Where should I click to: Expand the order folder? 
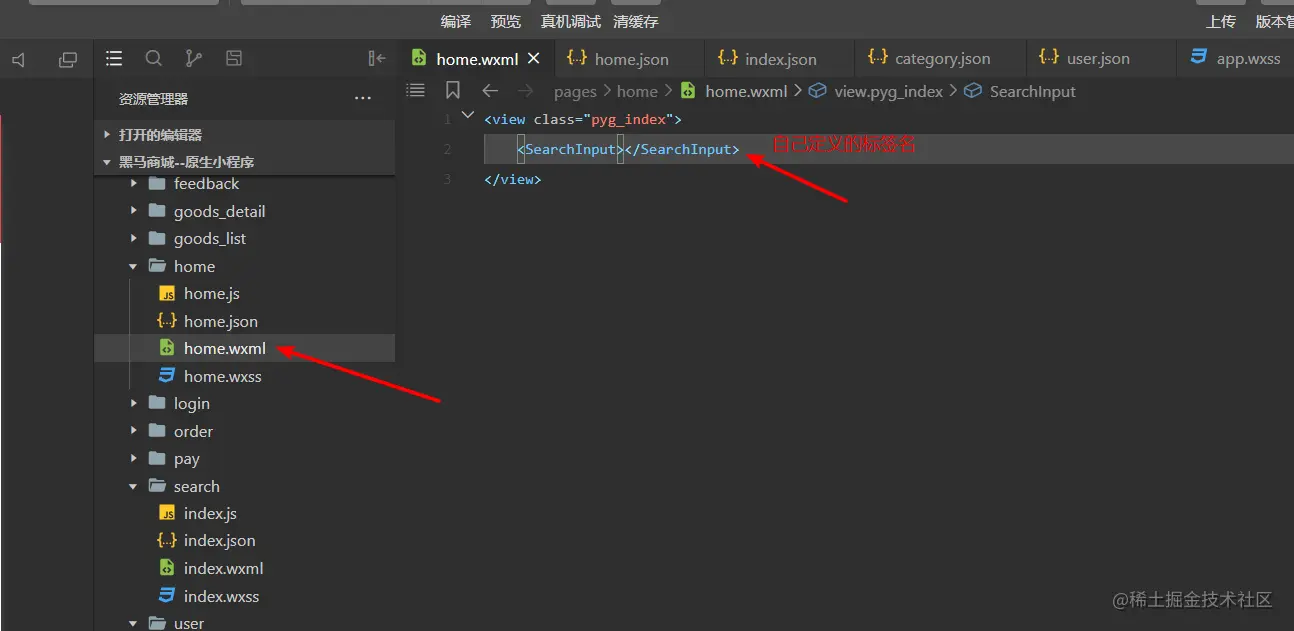(134, 431)
